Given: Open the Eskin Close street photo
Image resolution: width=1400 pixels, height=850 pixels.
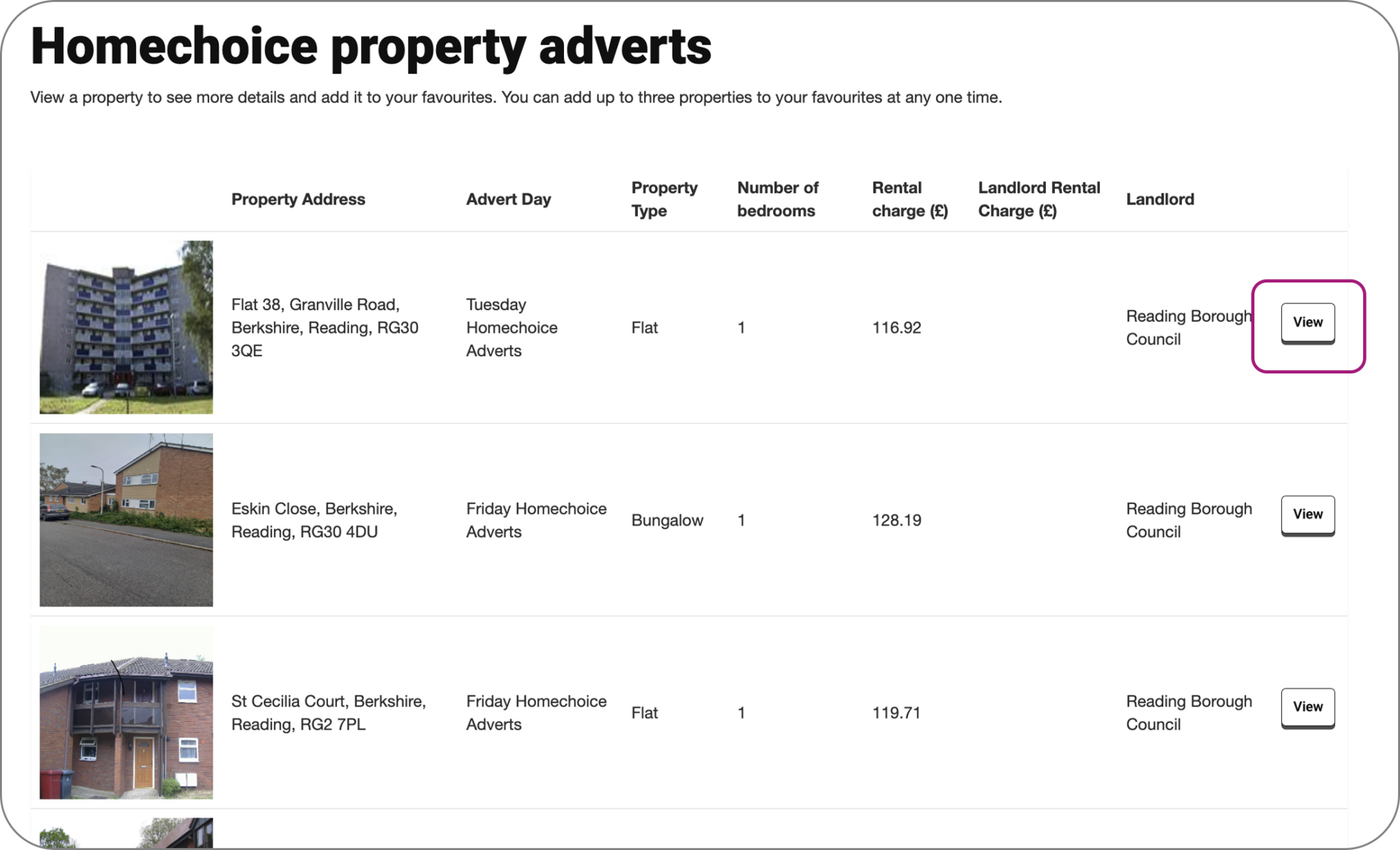Looking at the screenshot, I should pos(126,520).
